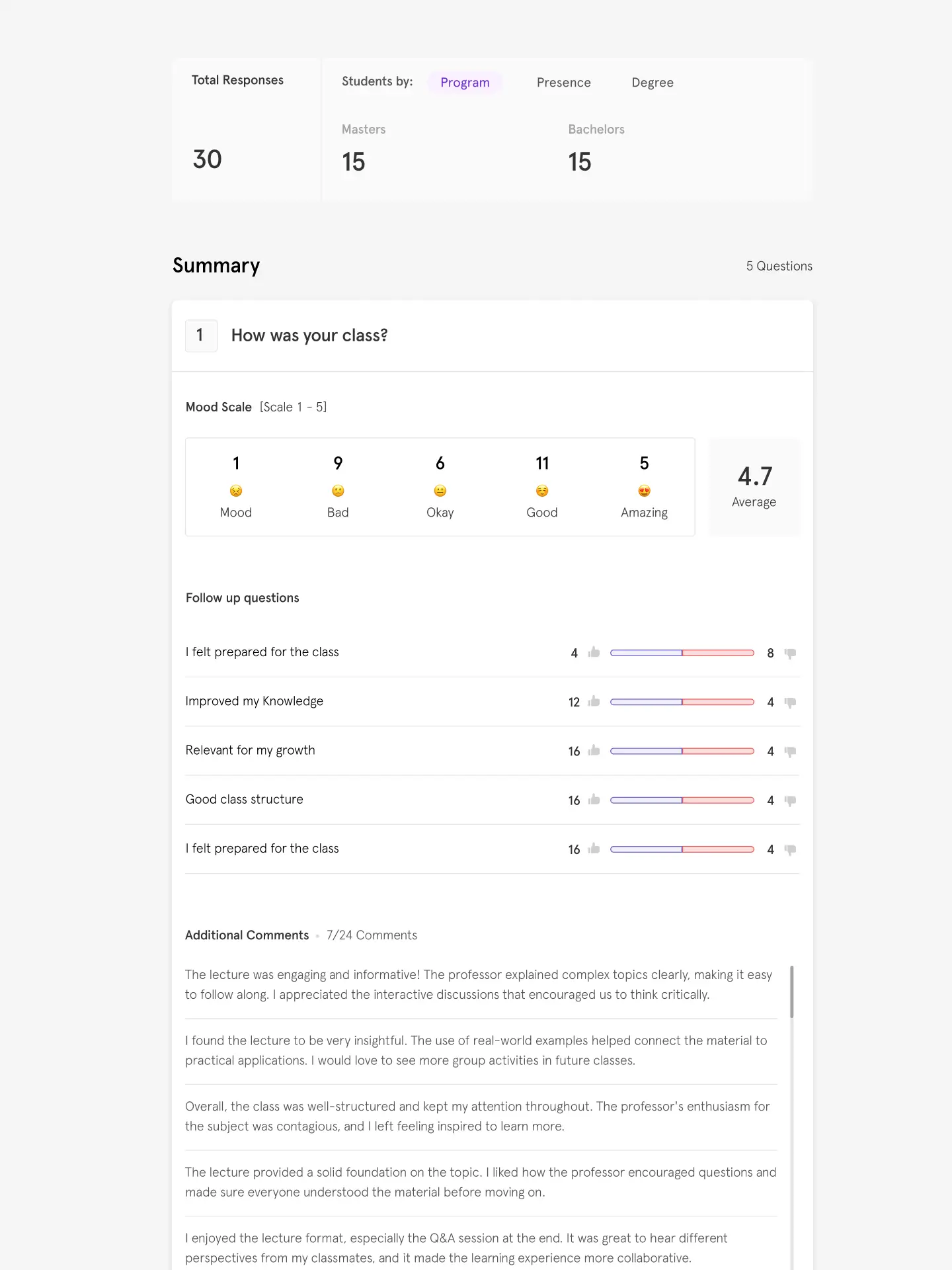
Task: Click the 'Mood Scale' label
Action: pyautogui.click(x=219, y=407)
